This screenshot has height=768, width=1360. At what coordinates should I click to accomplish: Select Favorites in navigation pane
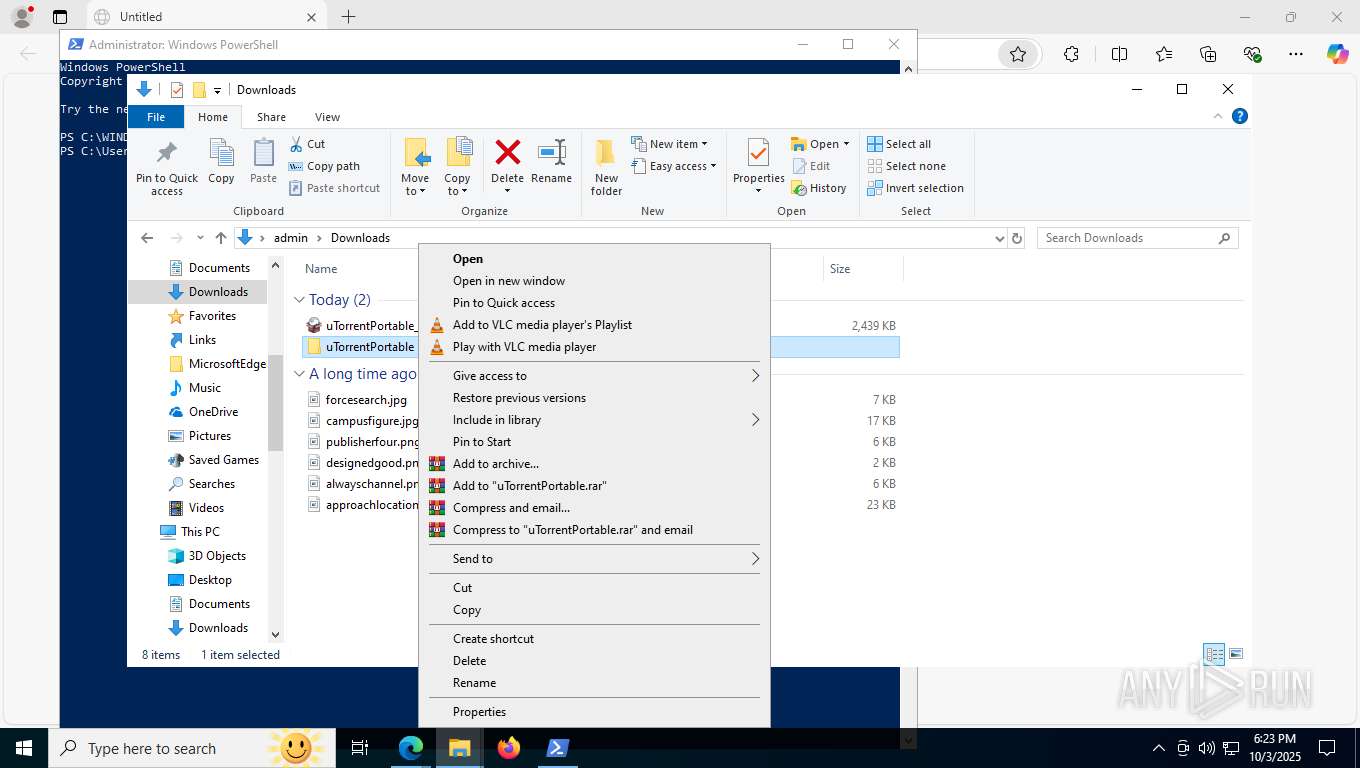(212, 316)
